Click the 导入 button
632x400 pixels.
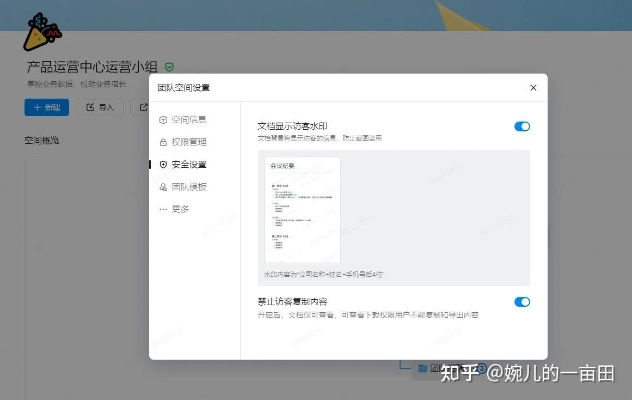(100, 107)
